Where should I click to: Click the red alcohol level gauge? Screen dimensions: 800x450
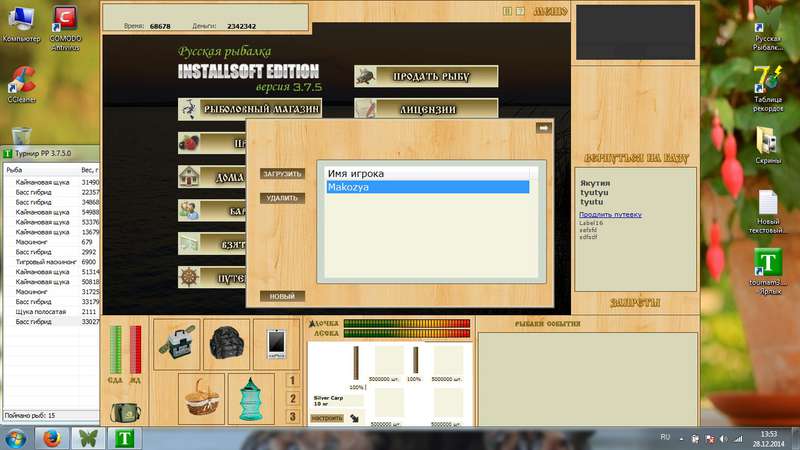pyautogui.click(x=135, y=350)
